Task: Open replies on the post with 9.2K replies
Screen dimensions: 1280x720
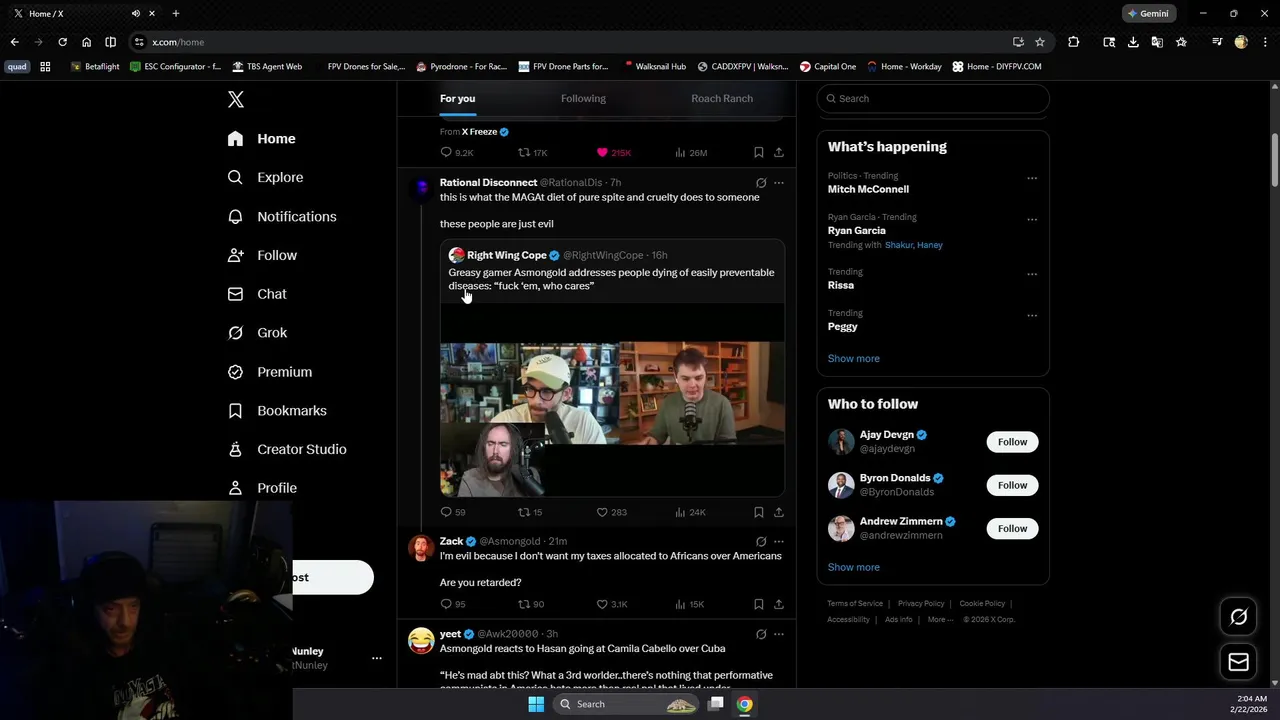Action: pos(457,153)
